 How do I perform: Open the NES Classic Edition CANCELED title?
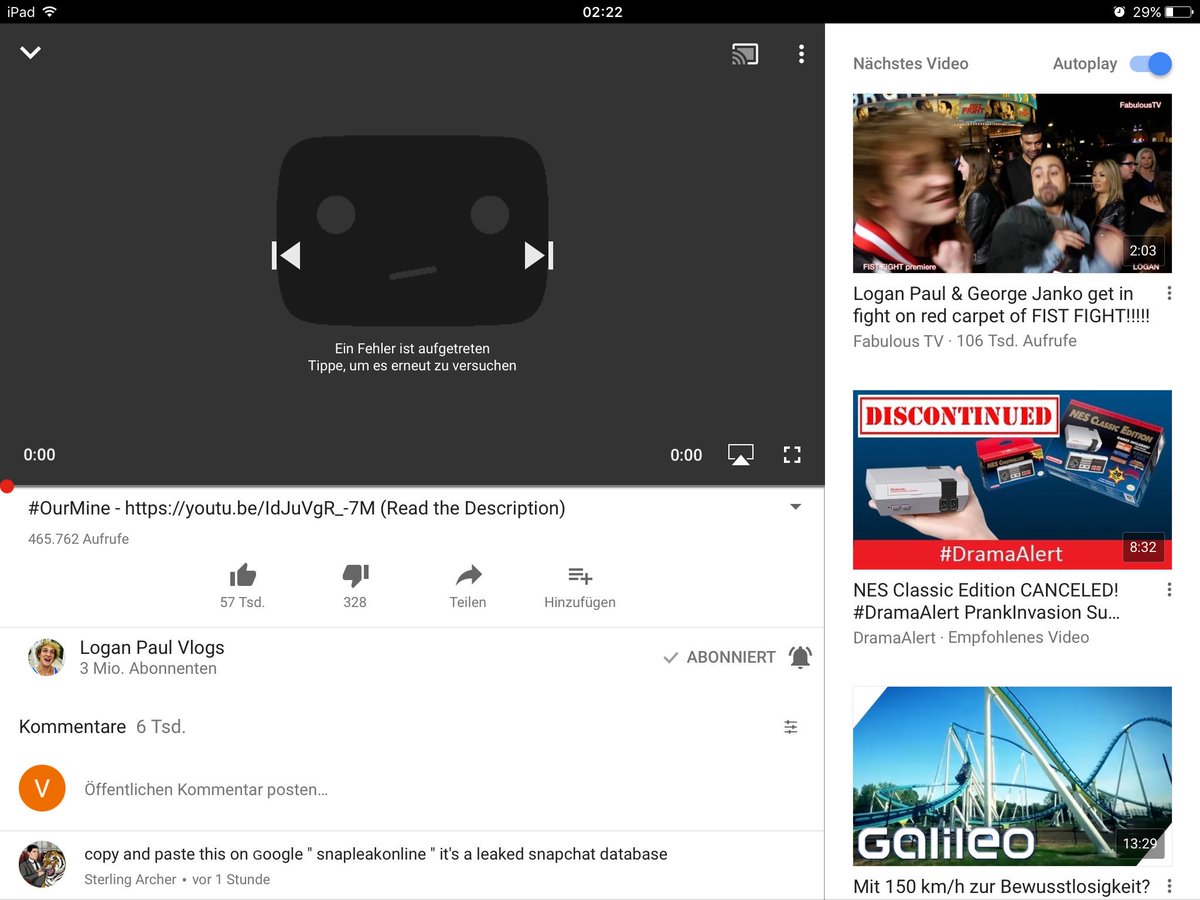click(987, 601)
